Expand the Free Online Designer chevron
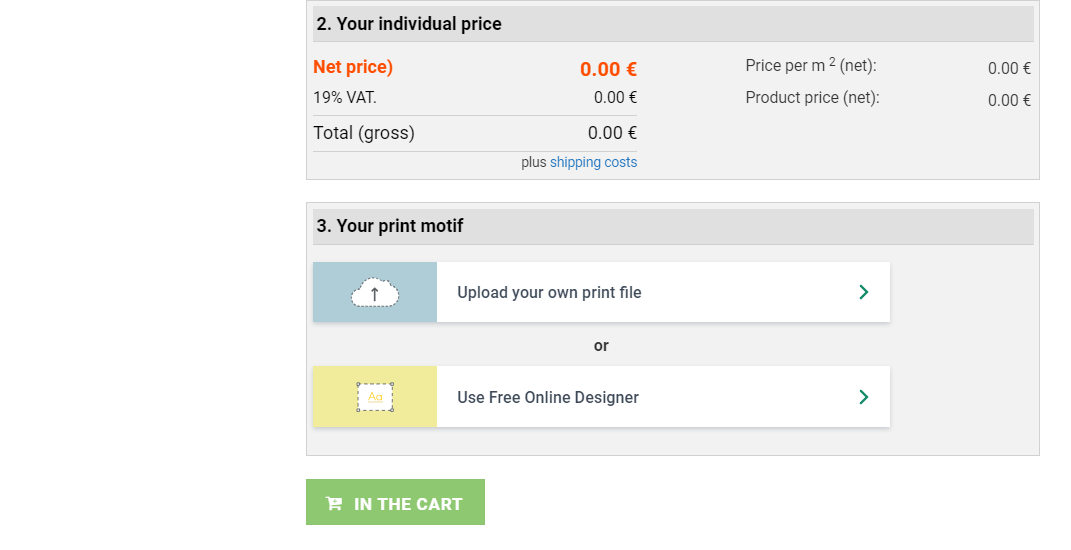Viewport: 1071px width, 550px height. [x=864, y=397]
